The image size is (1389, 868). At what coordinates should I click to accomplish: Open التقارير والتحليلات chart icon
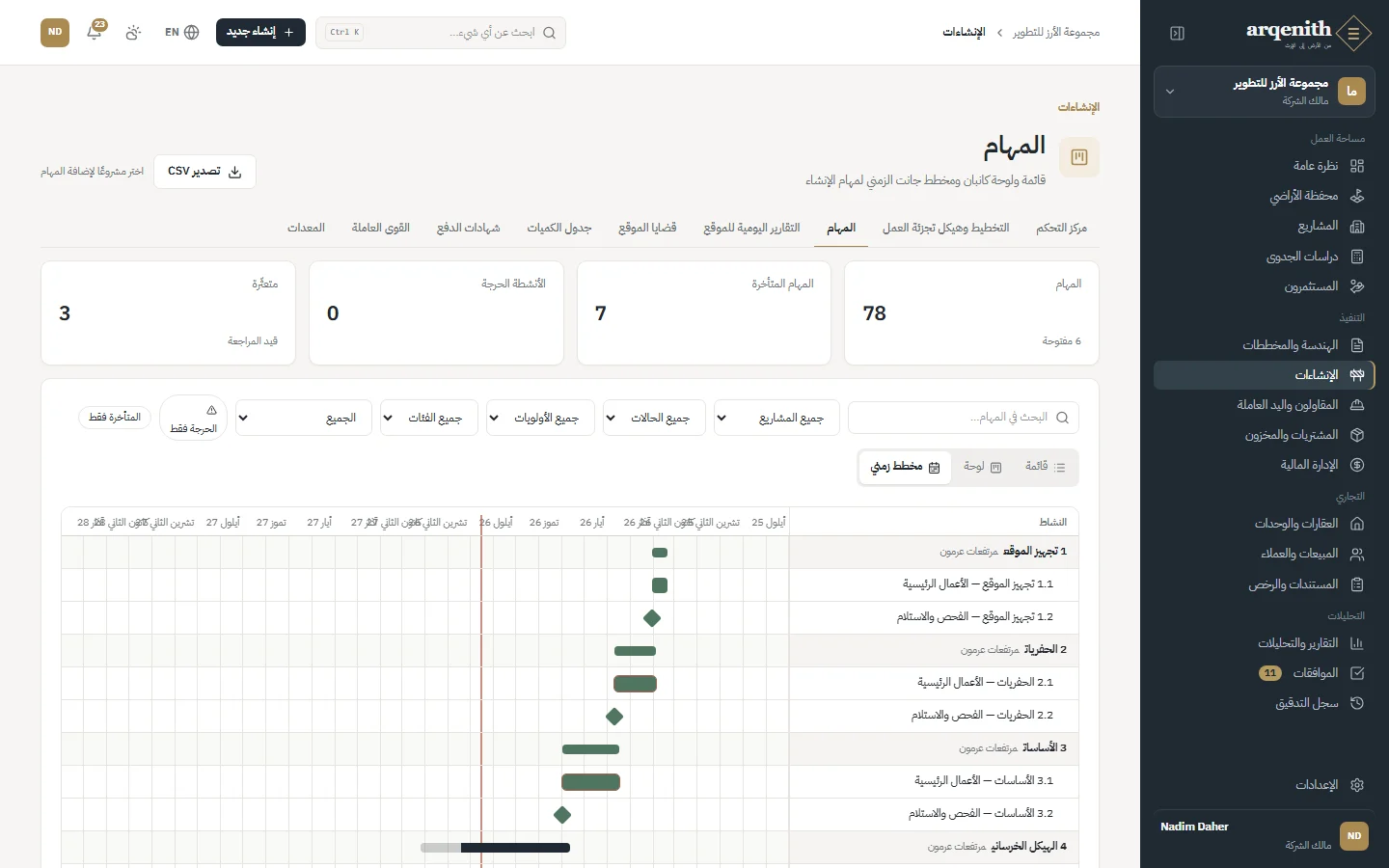1357,643
